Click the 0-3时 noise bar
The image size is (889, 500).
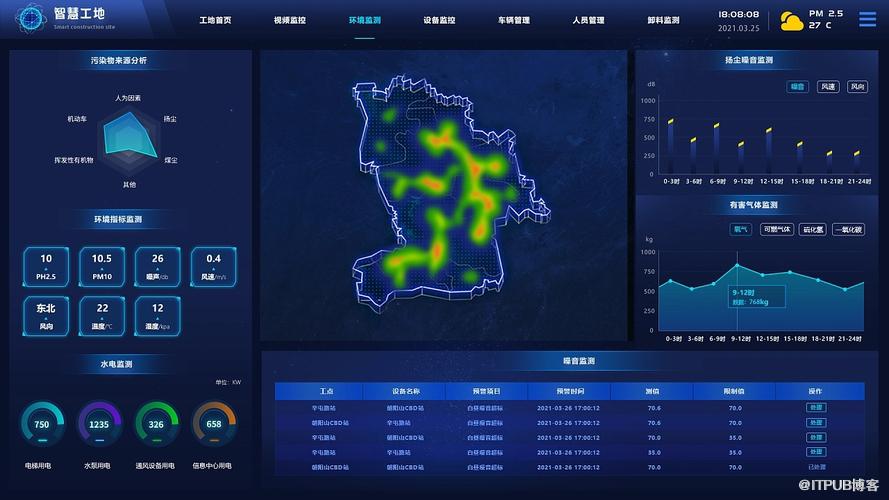coord(671,146)
